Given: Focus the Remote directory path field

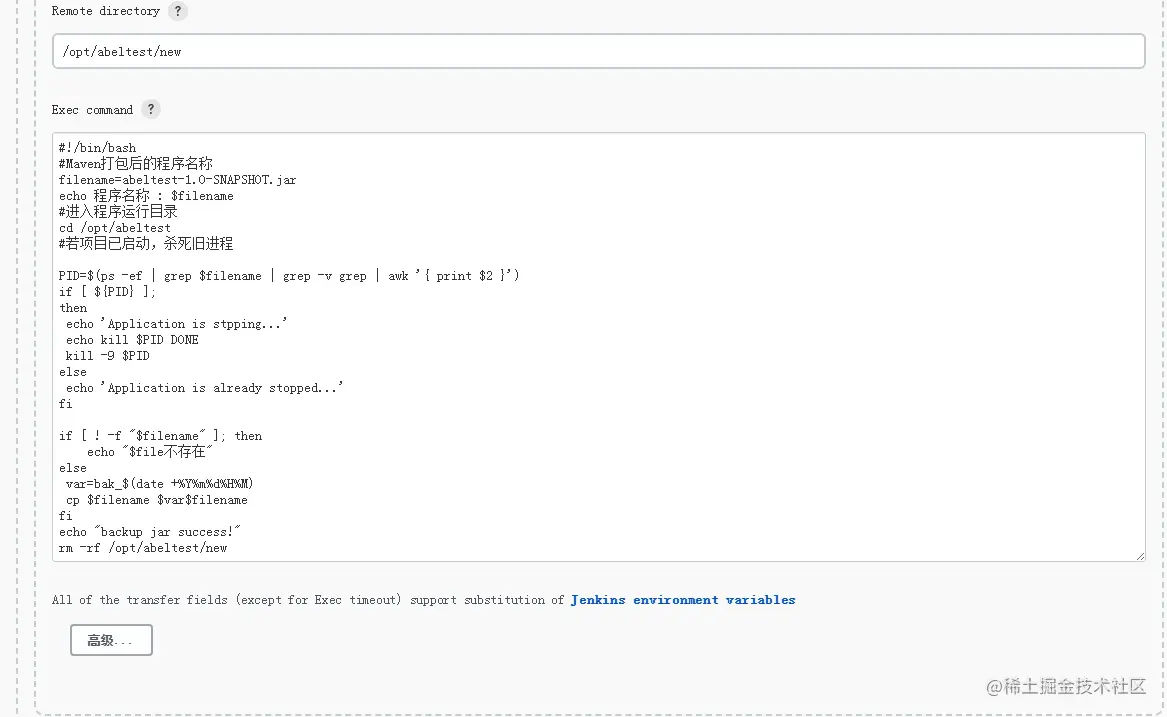Looking at the screenshot, I should click(x=598, y=51).
